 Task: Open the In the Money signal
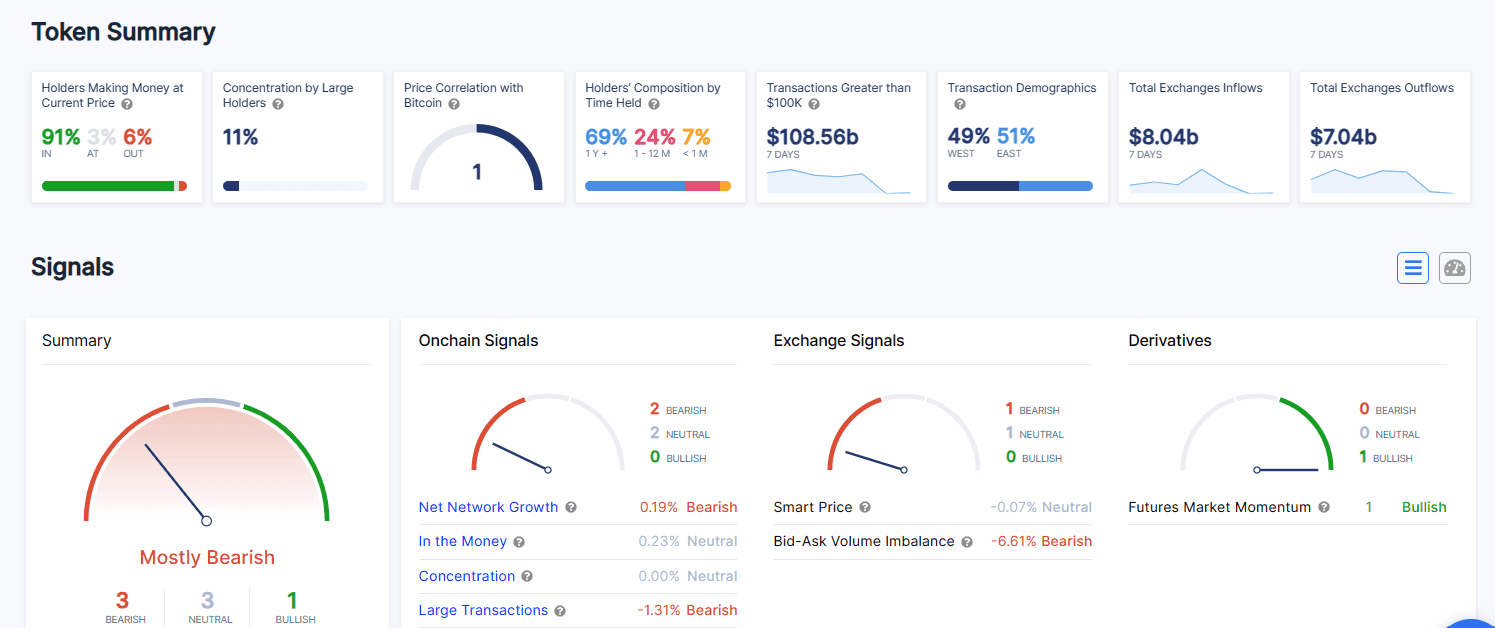point(462,541)
